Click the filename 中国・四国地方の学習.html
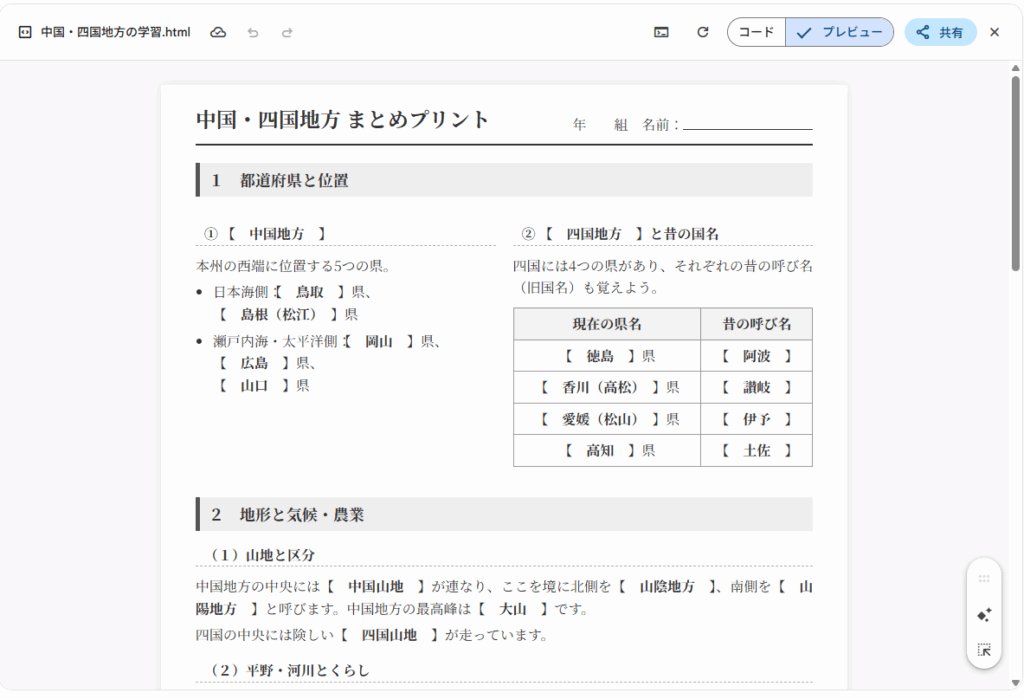The height and width of the screenshot is (699, 1024). (115, 32)
